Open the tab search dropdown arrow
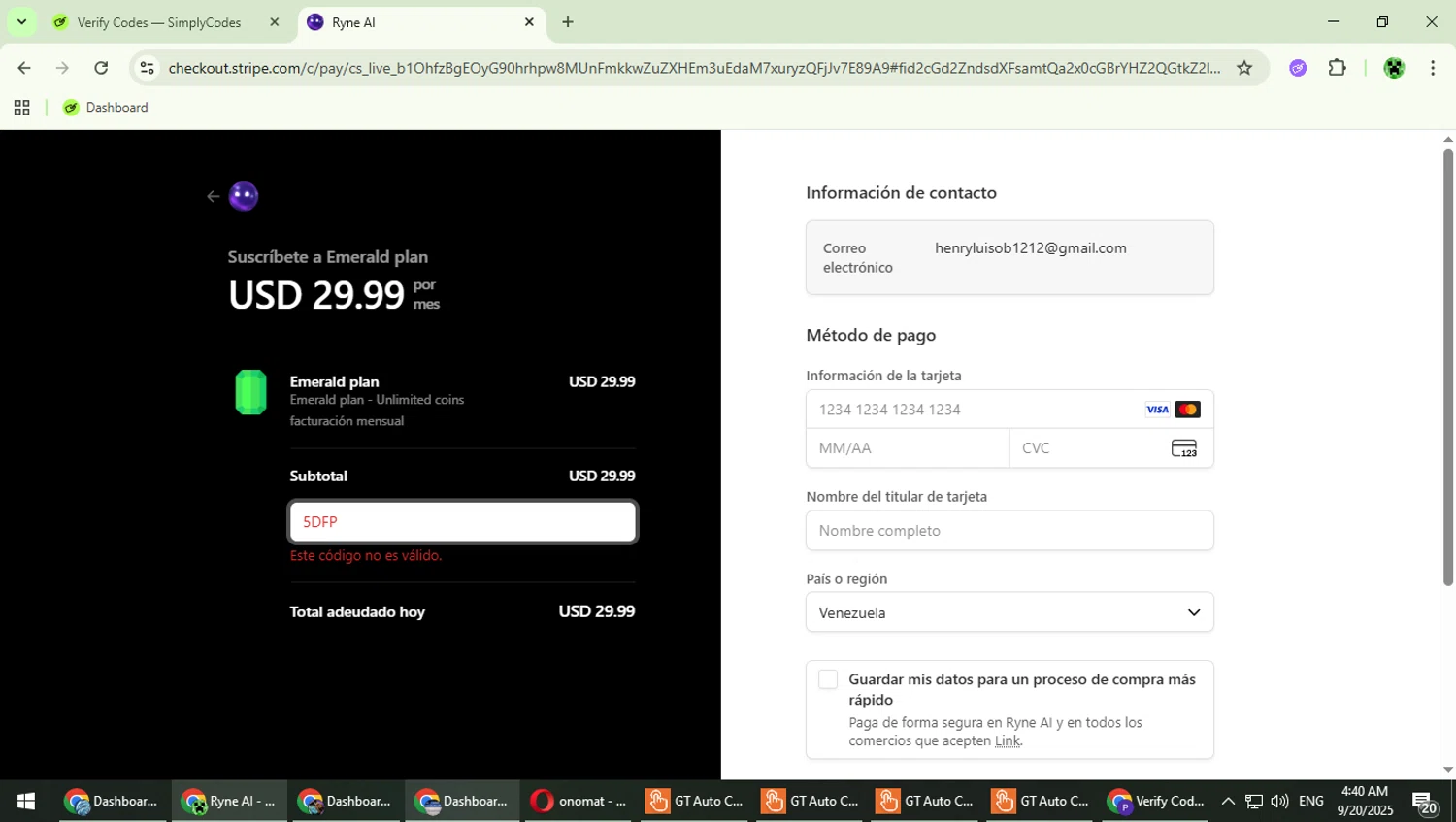This screenshot has width=1456, height=822. pos(21,21)
